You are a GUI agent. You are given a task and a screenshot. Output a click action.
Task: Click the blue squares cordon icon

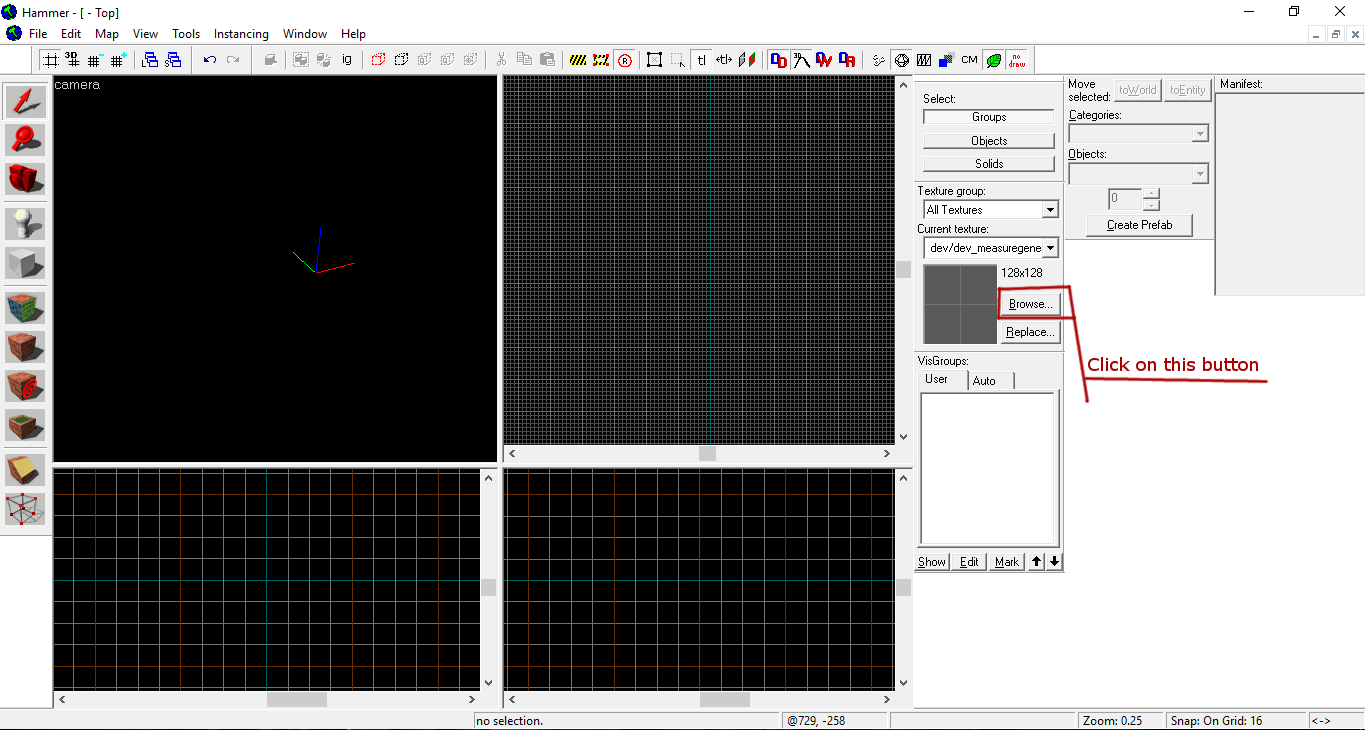coord(946,60)
